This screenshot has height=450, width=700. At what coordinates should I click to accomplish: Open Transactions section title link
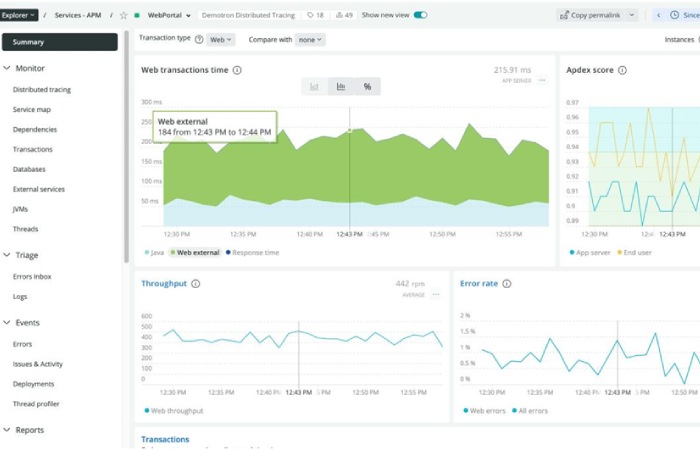tap(165, 439)
